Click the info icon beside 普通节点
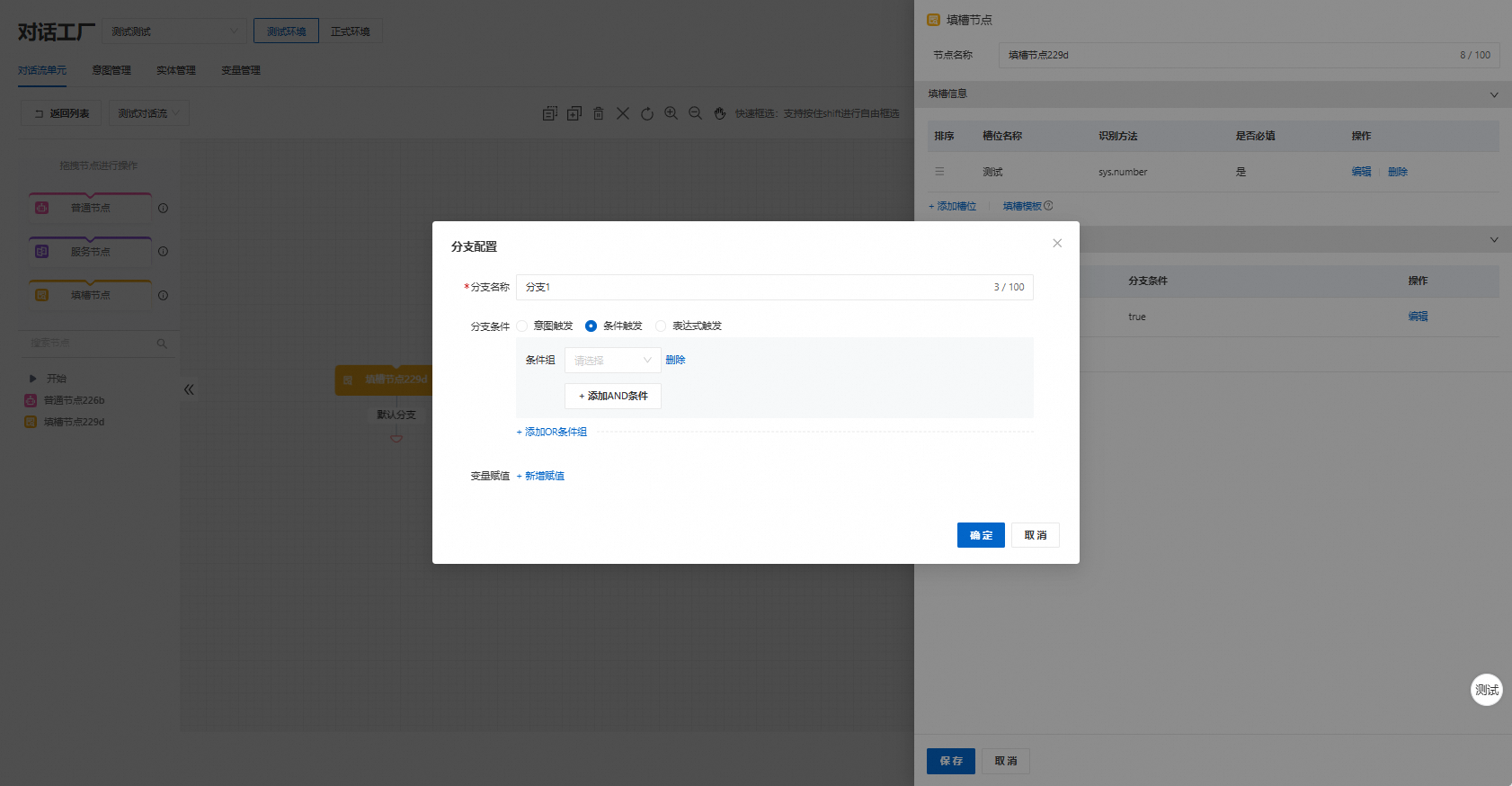 click(163, 209)
